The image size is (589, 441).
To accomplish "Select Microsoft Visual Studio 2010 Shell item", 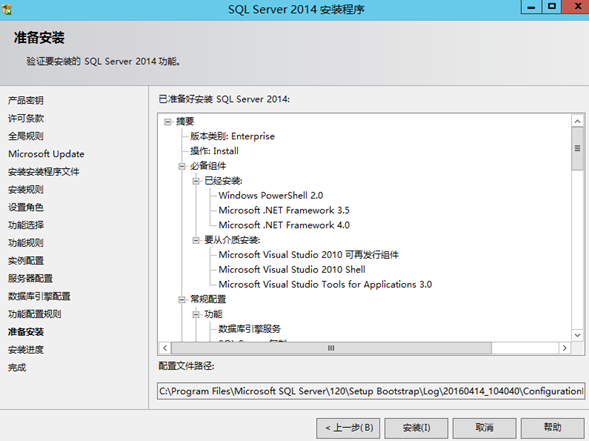I will tap(292, 270).
